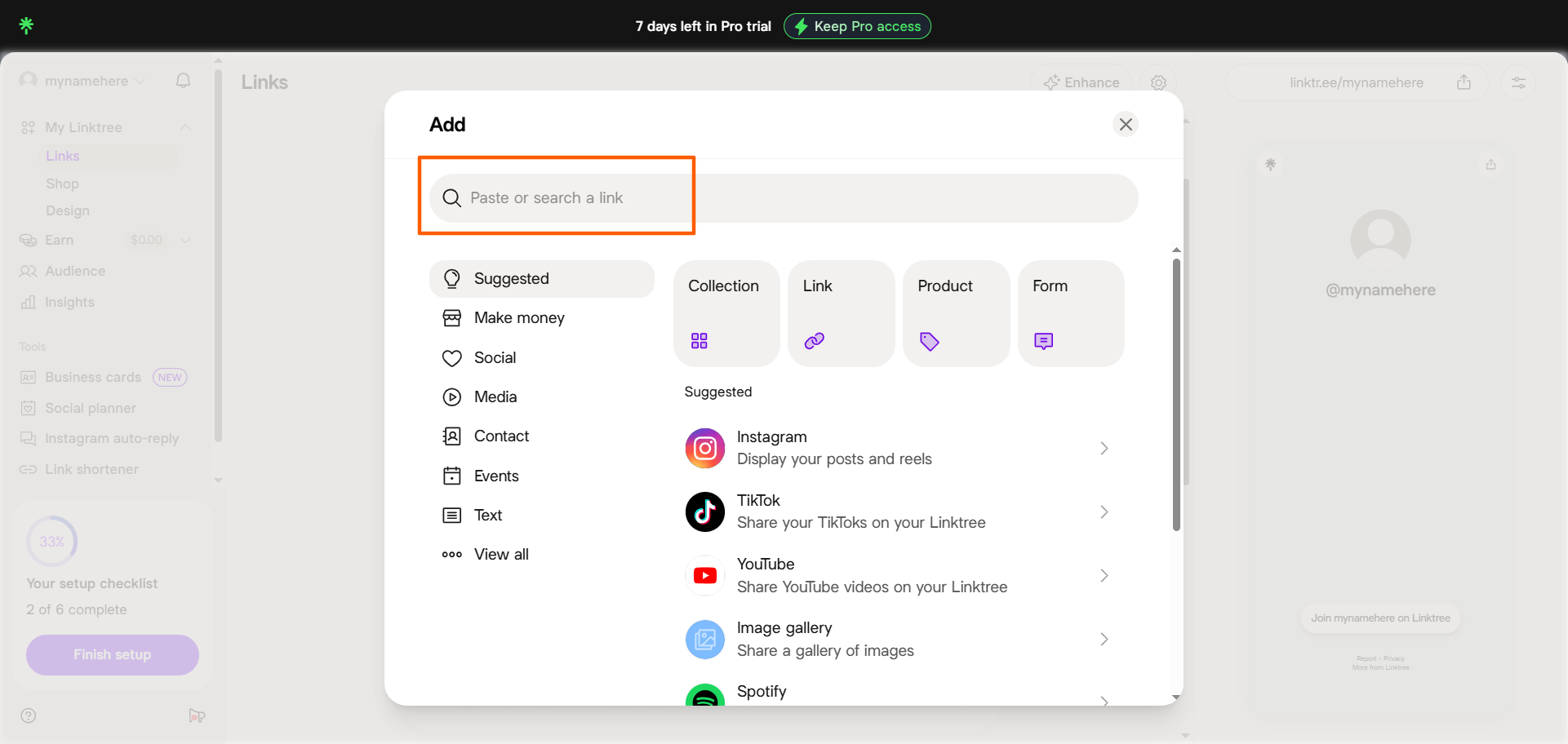Click the share icon beside the URL
The height and width of the screenshot is (744, 1568).
[1464, 82]
